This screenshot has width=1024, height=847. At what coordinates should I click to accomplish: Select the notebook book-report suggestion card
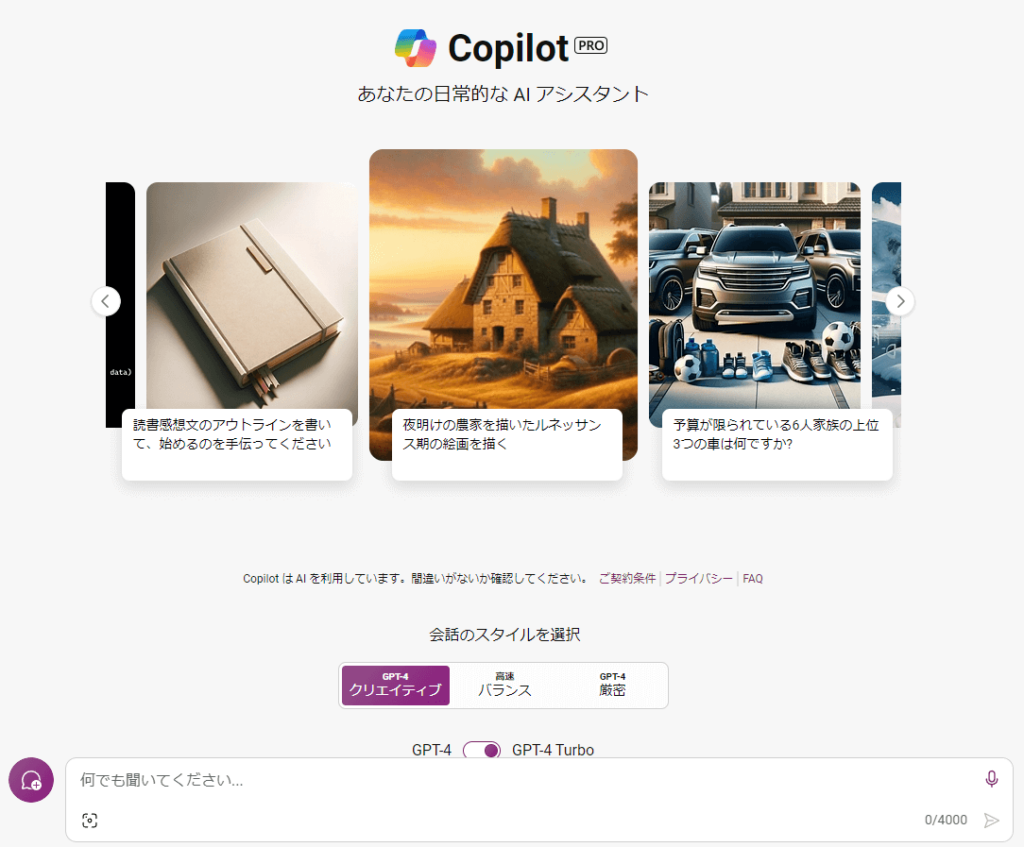point(240,331)
